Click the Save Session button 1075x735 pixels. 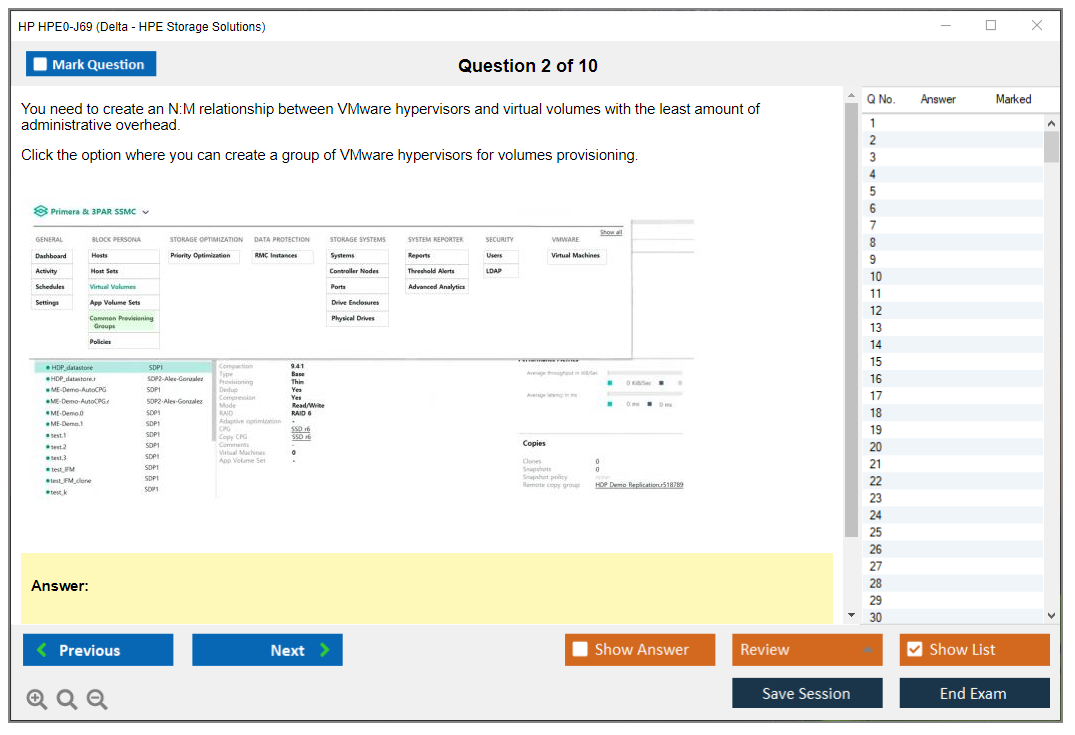coord(806,693)
